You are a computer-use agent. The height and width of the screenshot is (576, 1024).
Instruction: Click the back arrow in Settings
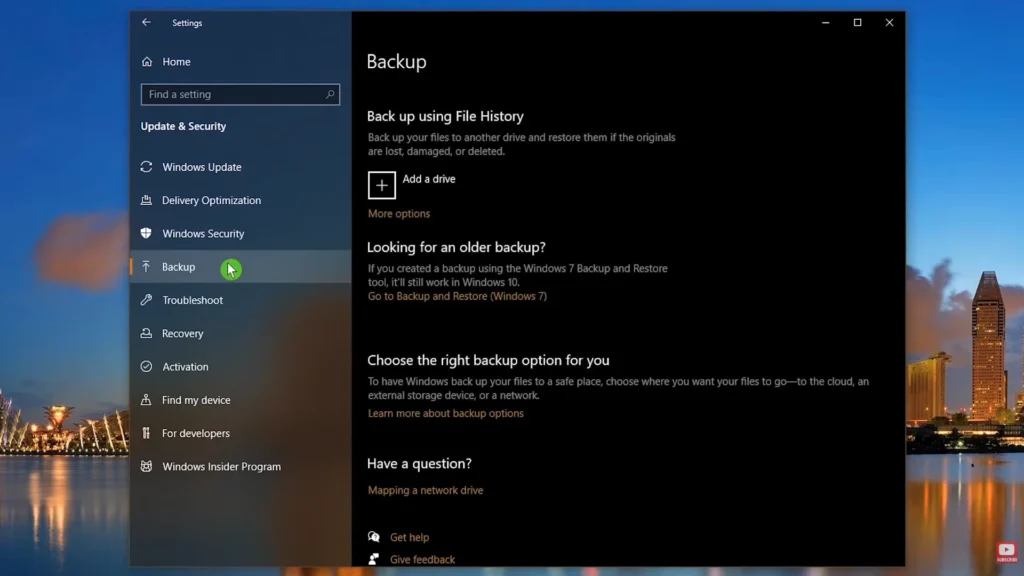pos(146,22)
